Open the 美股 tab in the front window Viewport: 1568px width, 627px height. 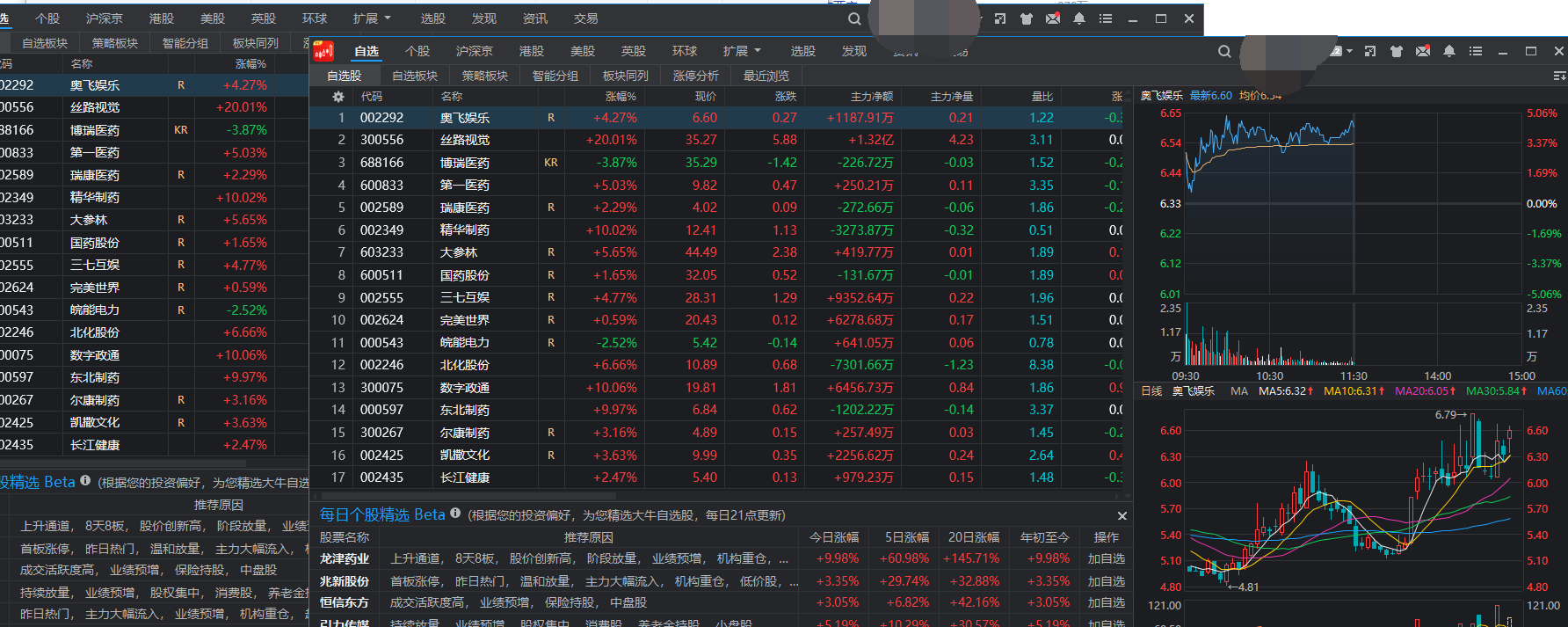pos(583,51)
